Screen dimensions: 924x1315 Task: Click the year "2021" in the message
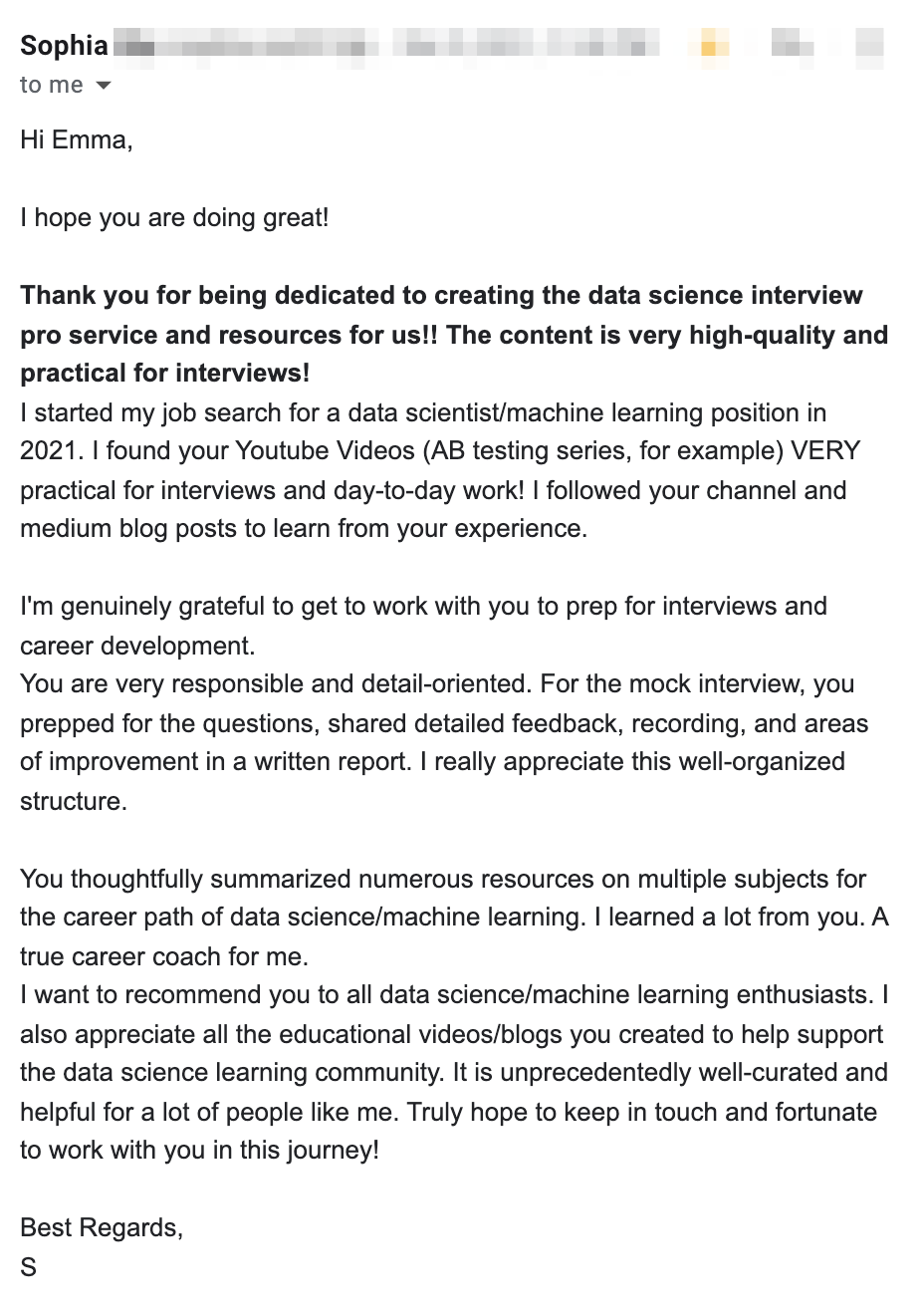point(49,451)
